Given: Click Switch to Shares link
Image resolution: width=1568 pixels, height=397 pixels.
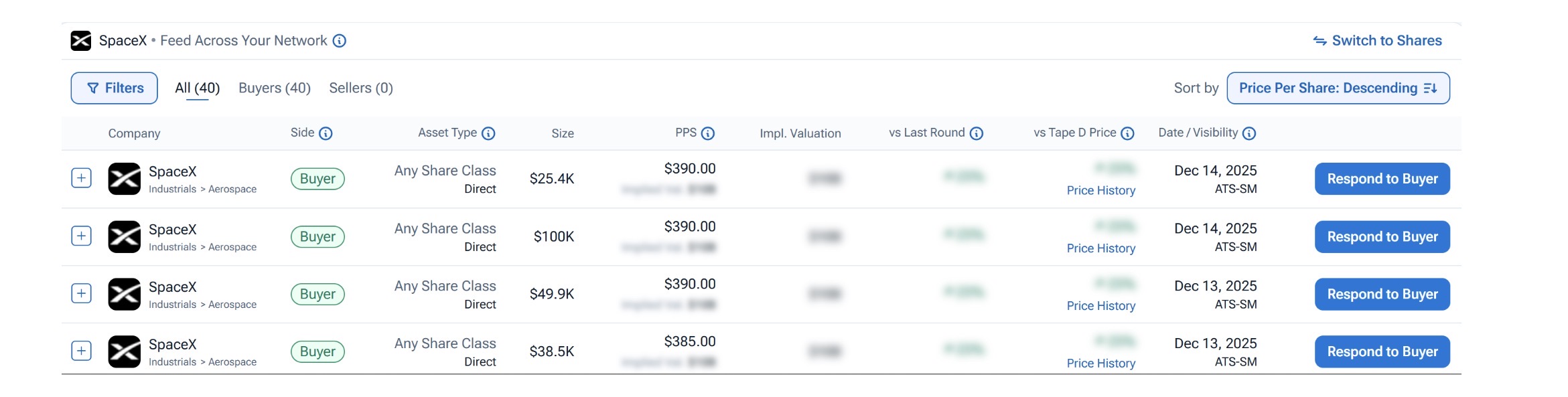Looking at the screenshot, I should [1378, 41].
